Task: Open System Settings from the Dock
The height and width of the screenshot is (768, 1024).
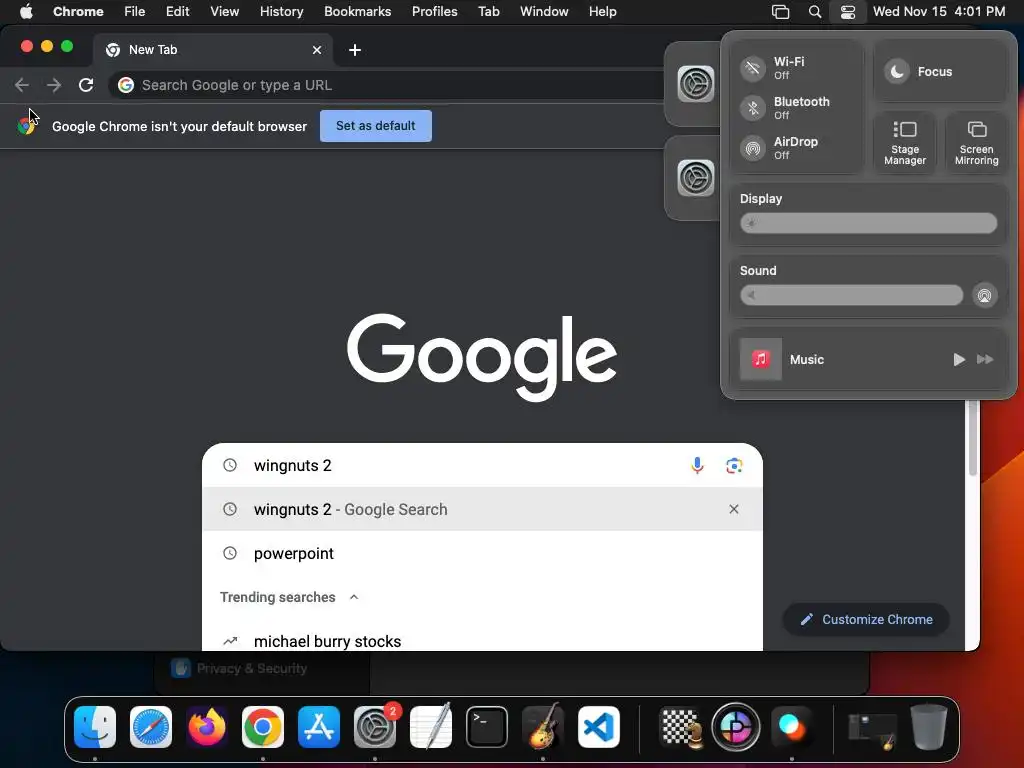Action: [x=375, y=727]
